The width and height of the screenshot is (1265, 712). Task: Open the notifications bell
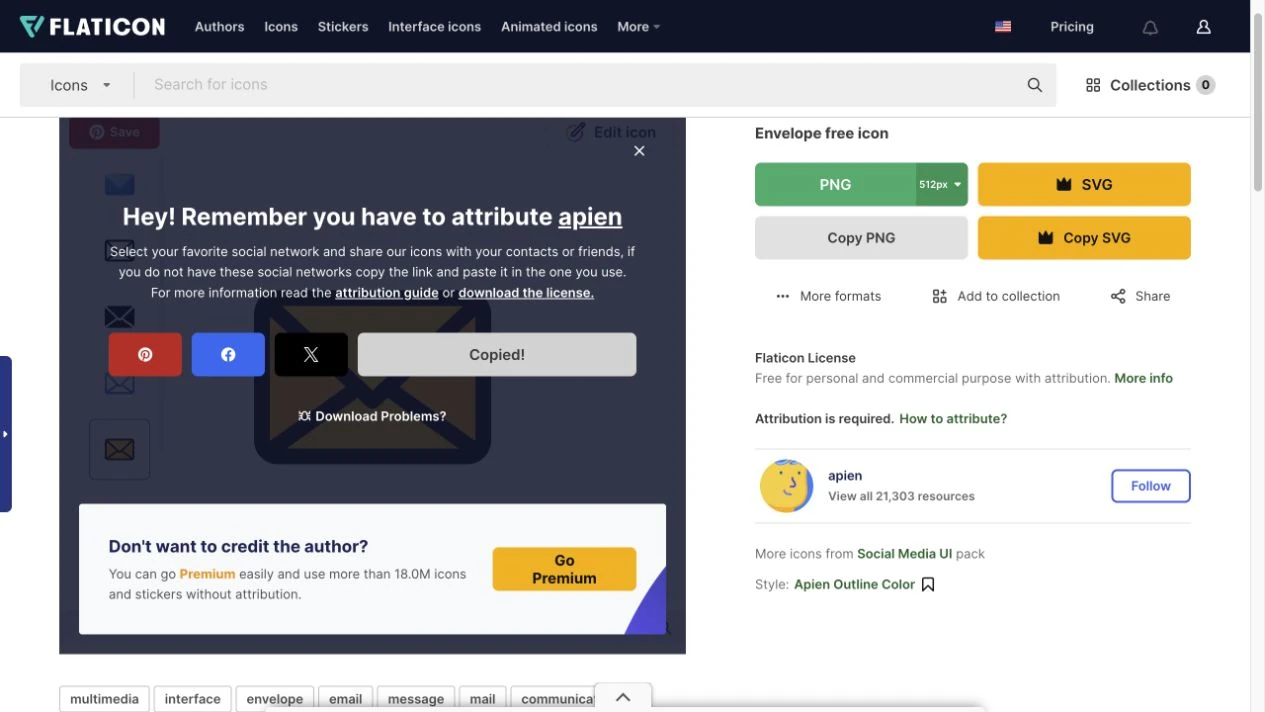1150,27
